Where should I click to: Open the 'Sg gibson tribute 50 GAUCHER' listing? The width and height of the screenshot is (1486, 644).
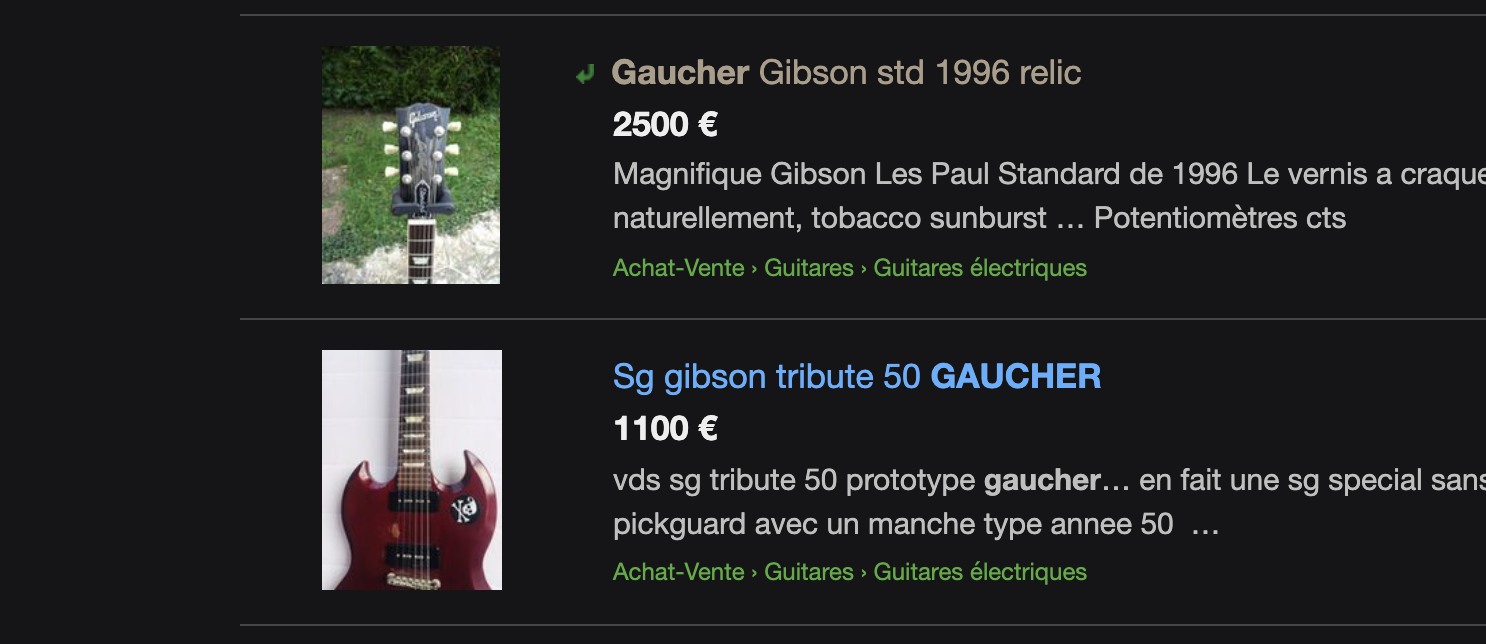coord(857,376)
